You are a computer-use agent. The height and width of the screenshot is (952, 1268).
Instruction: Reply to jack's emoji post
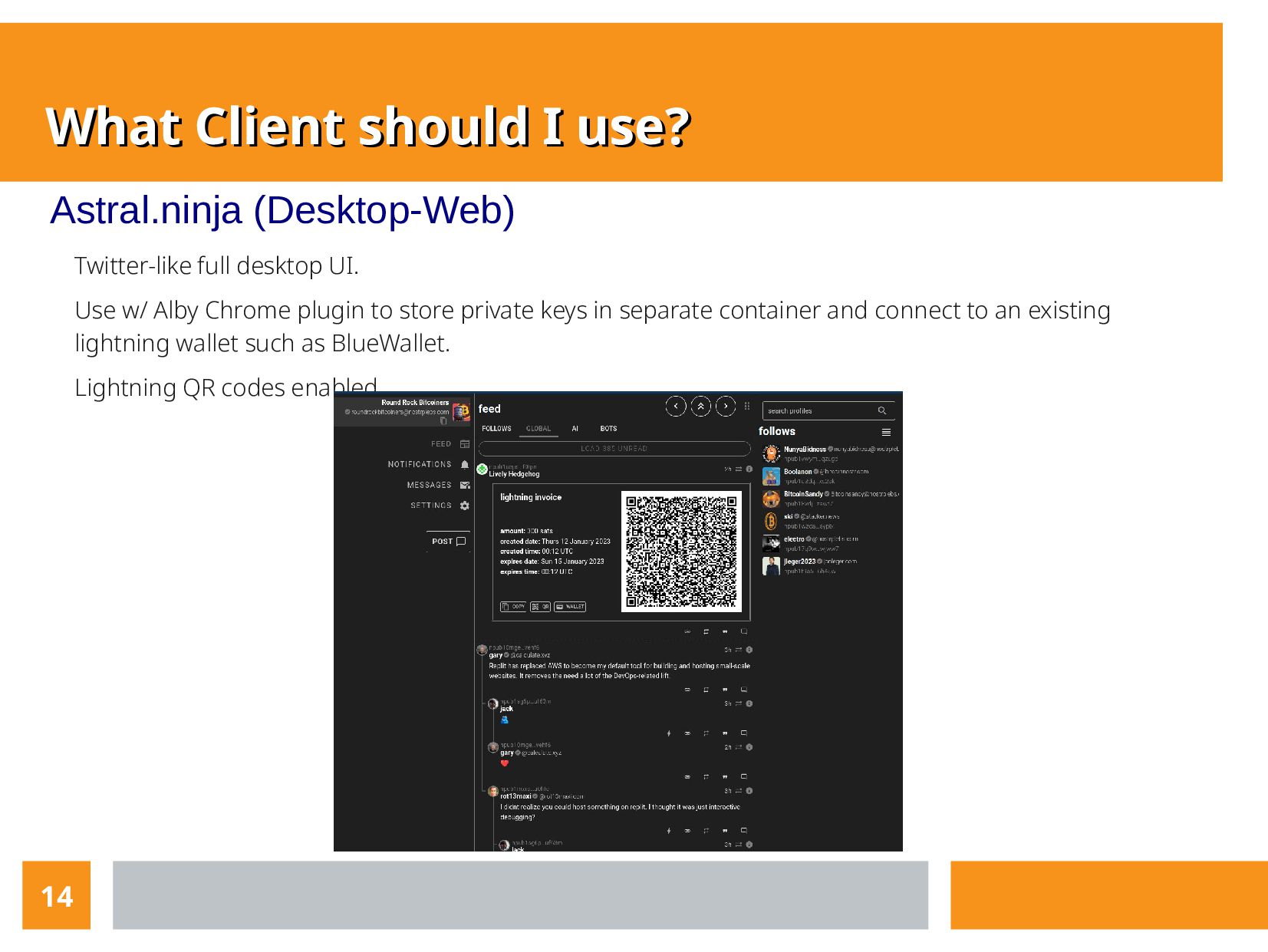[743, 733]
